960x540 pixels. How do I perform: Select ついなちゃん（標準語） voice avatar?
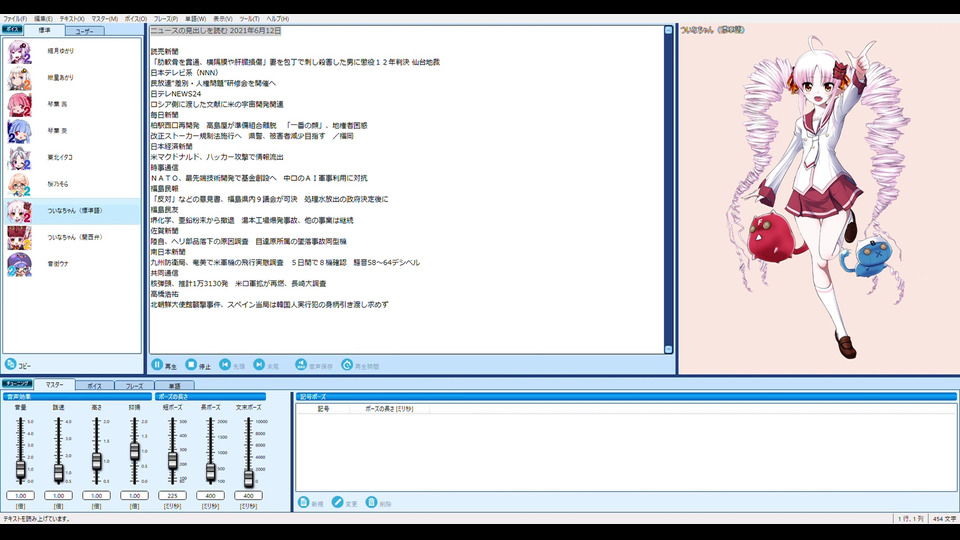[x=20, y=211]
